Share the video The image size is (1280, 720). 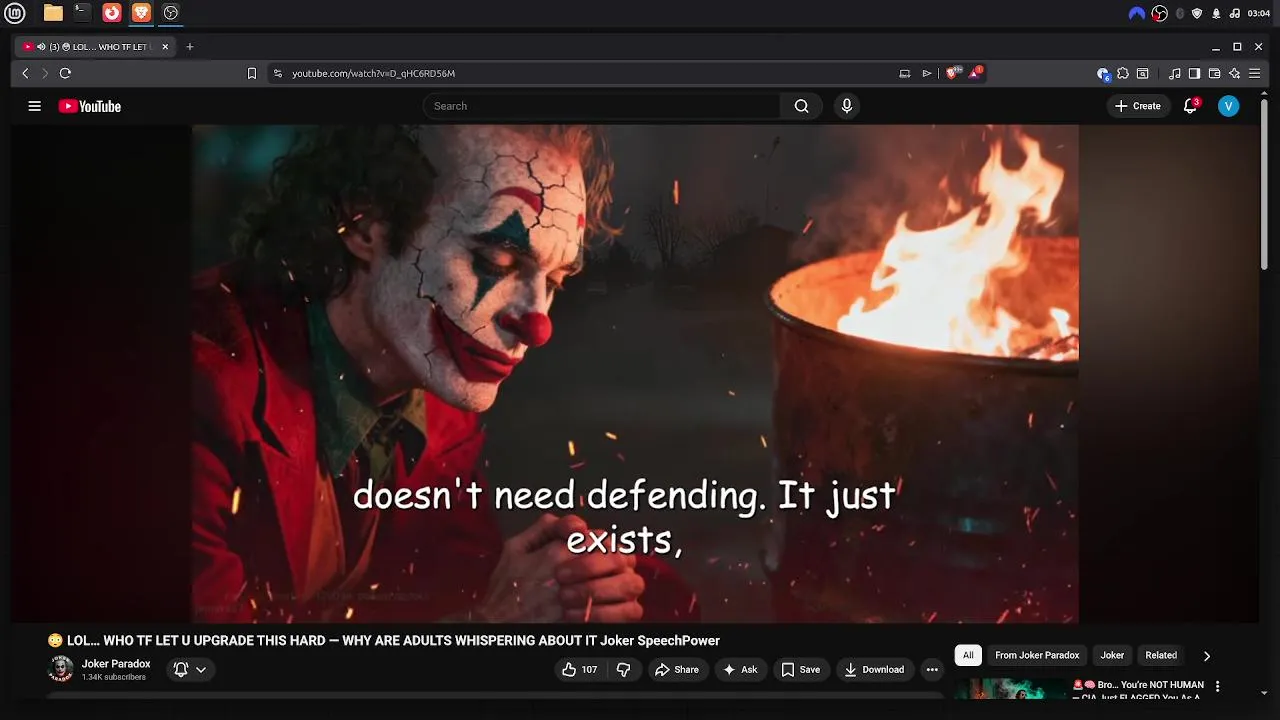point(677,670)
